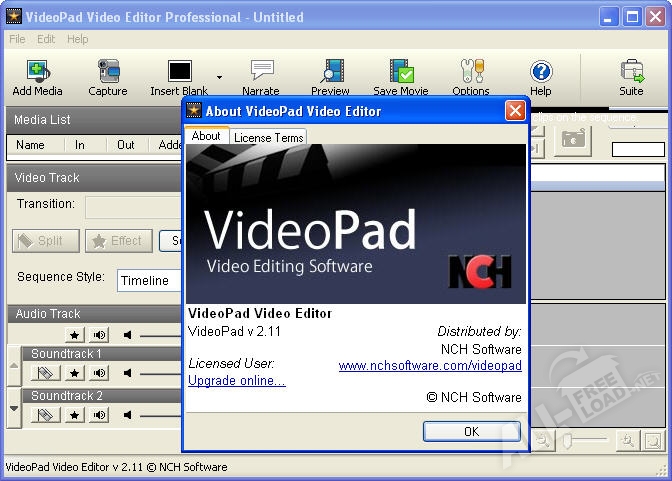672x481 pixels.
Task: Switch to the License Terms tab
Action: point(269,137)
